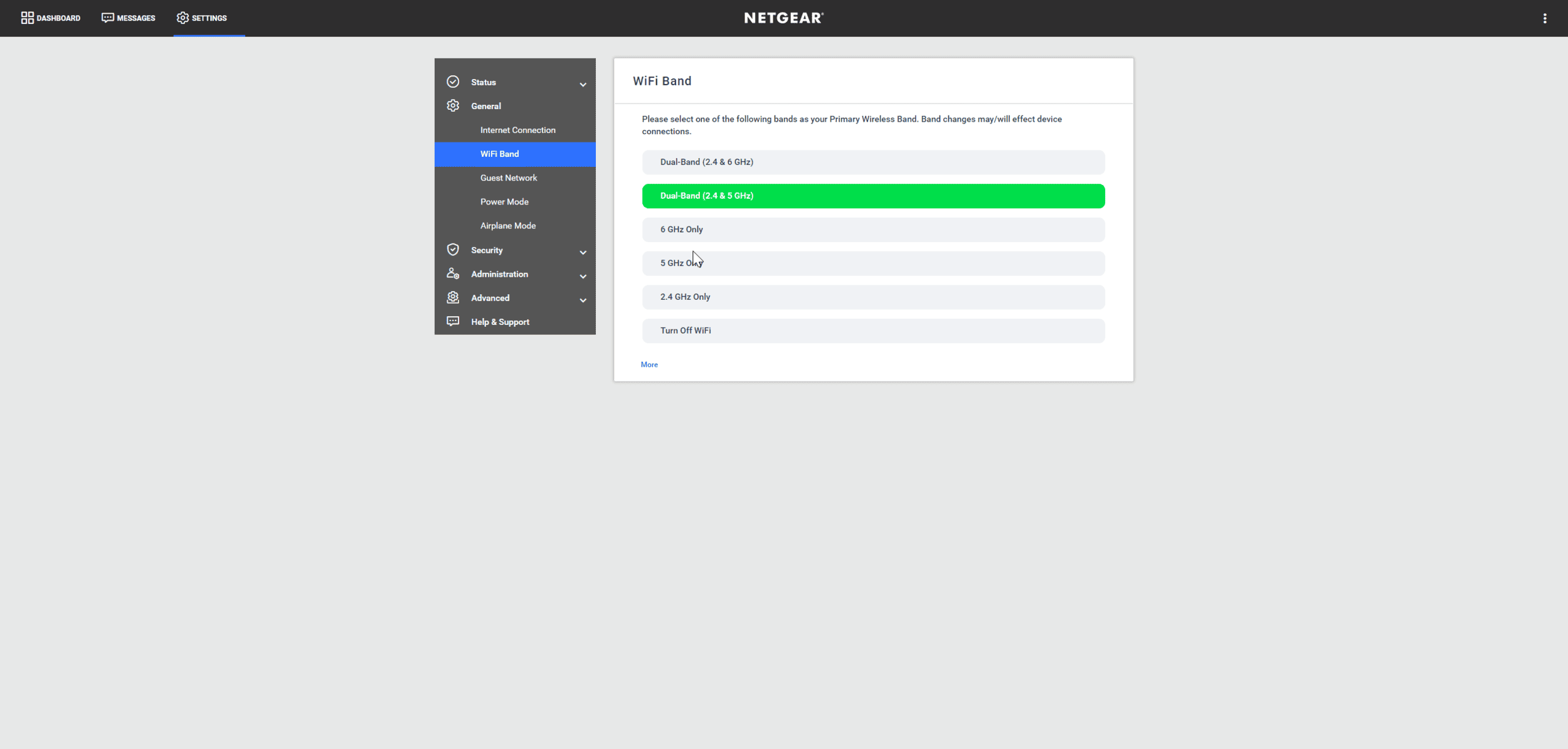The width and height of the screenshot is (1568, 749).
Task: Expand the Advanced section chevron
Action: tap(583, 300)
